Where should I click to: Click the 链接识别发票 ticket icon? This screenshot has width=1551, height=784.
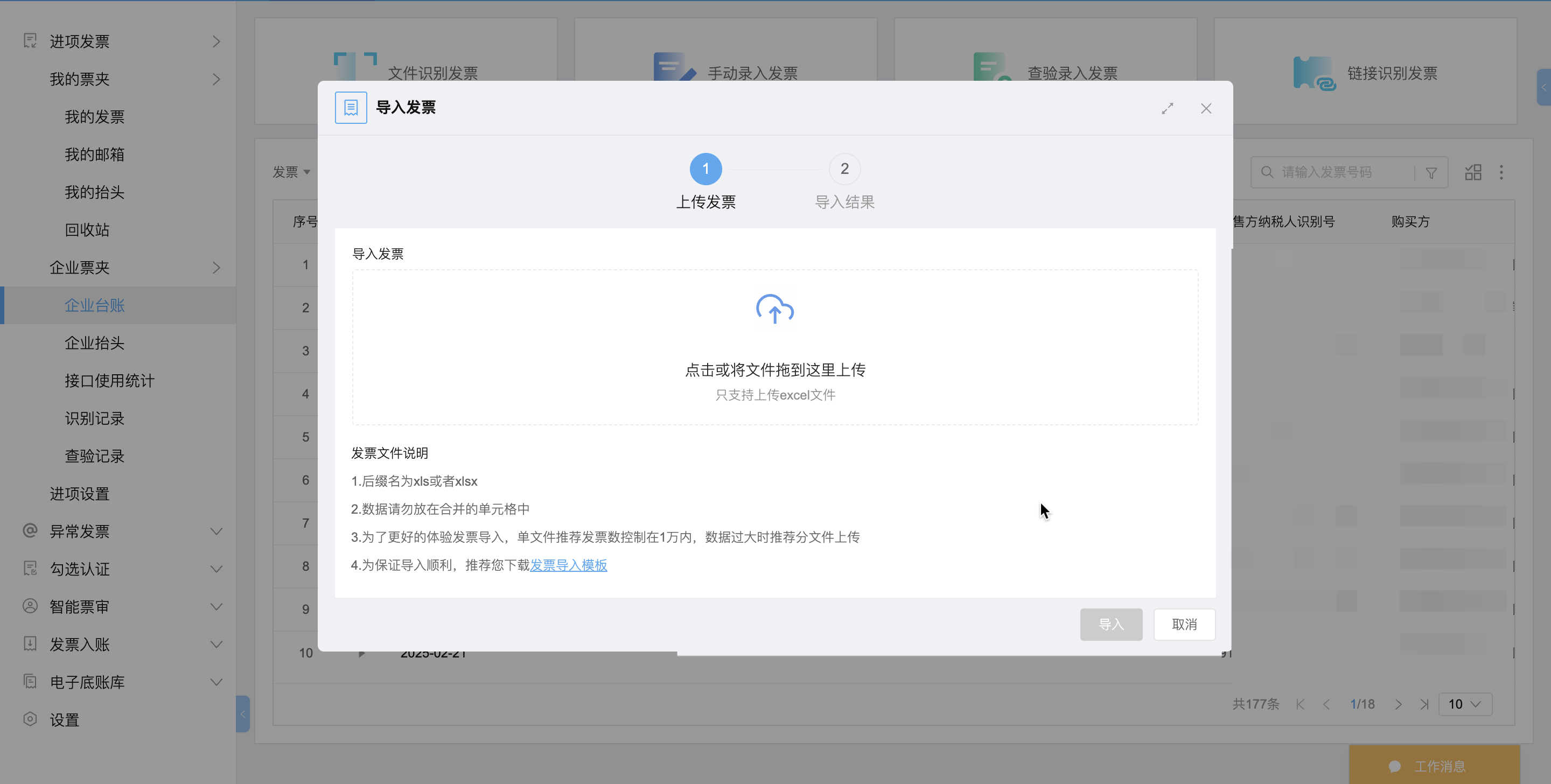(x=1314, y=73)
